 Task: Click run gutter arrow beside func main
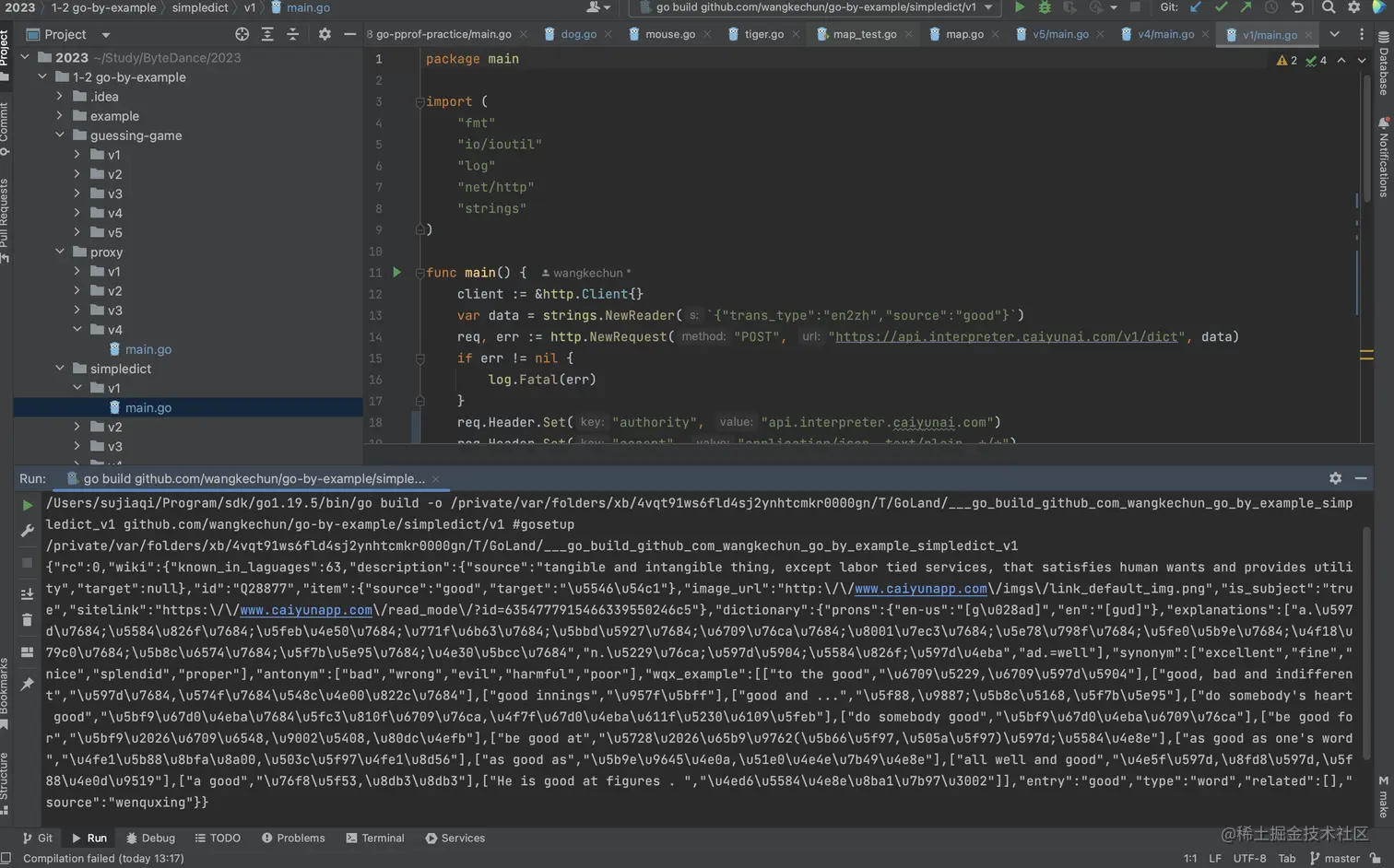397,273
